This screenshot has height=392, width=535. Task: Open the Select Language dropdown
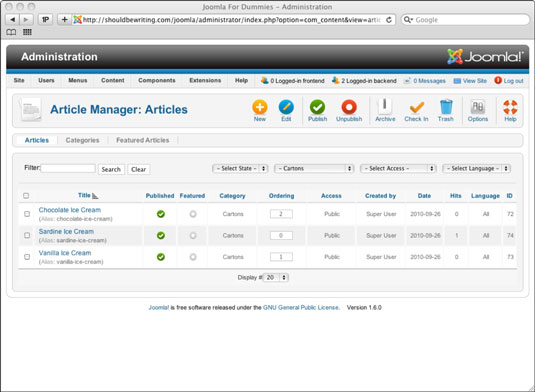[x=476, y=169]
